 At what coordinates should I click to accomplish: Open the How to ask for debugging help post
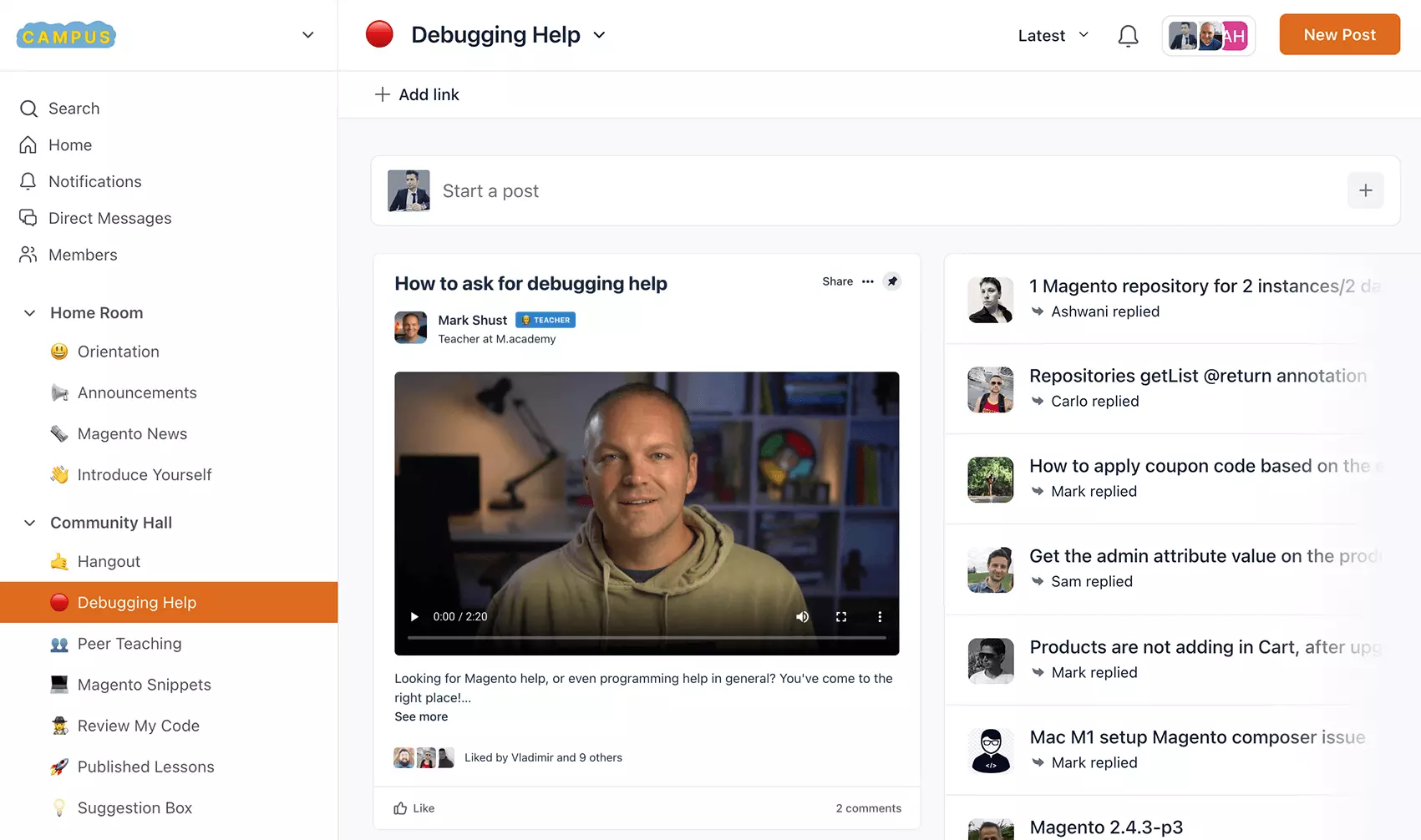pyautogui.click(x=530, y=284)
